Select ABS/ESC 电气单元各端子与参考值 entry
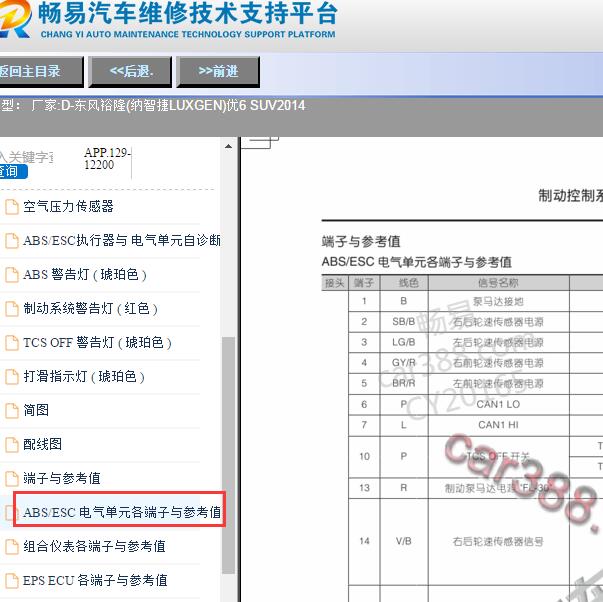 click(122, 512)
